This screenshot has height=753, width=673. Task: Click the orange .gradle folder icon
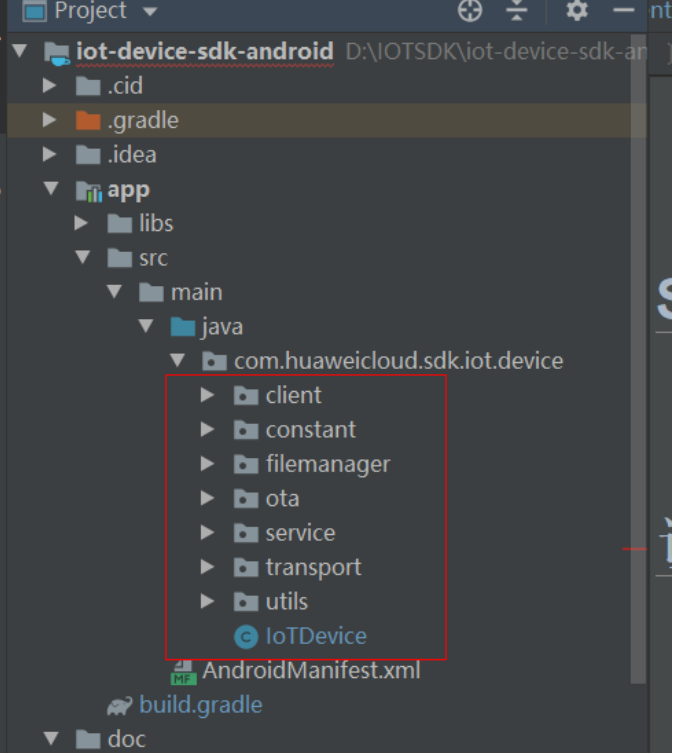coord(88,121)
